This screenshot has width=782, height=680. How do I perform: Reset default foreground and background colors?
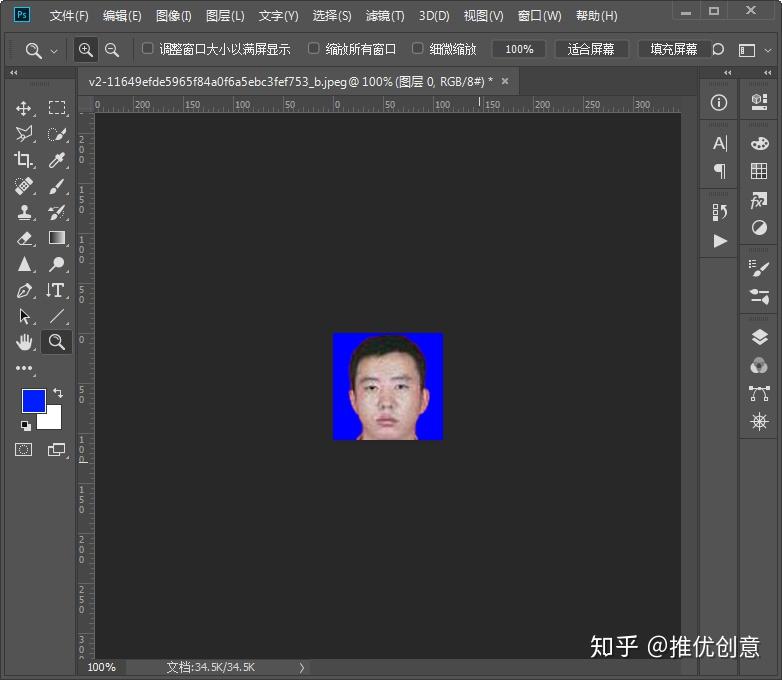tap(25, 426)
